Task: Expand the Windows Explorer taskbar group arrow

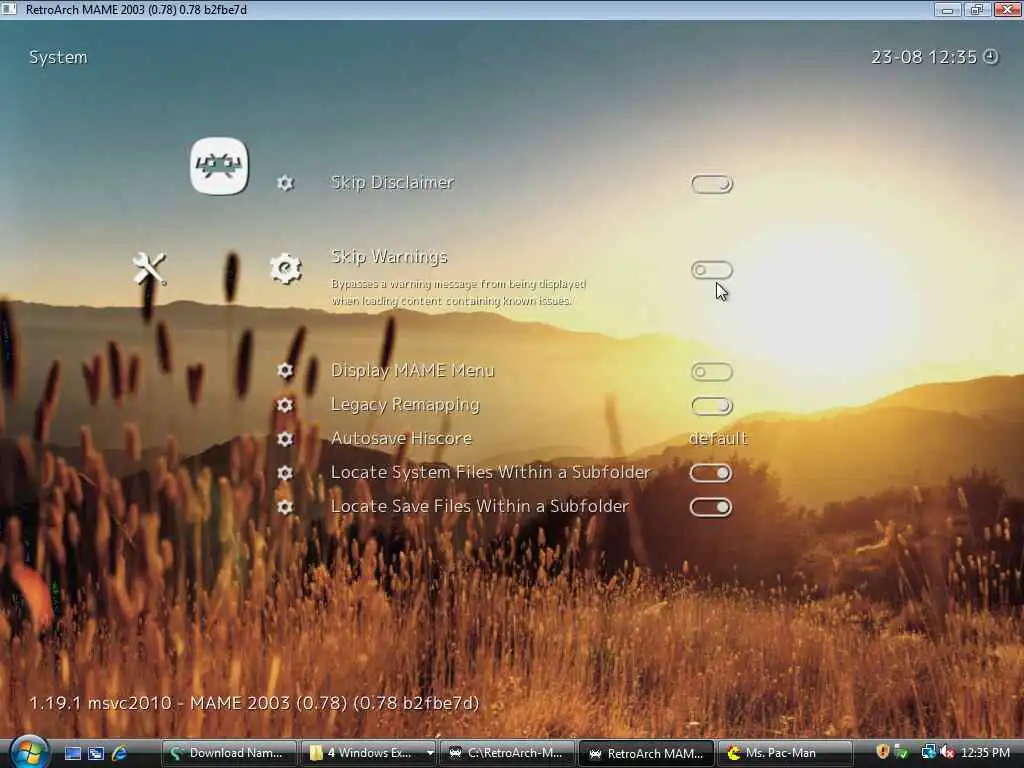Action: click(430, 753)
